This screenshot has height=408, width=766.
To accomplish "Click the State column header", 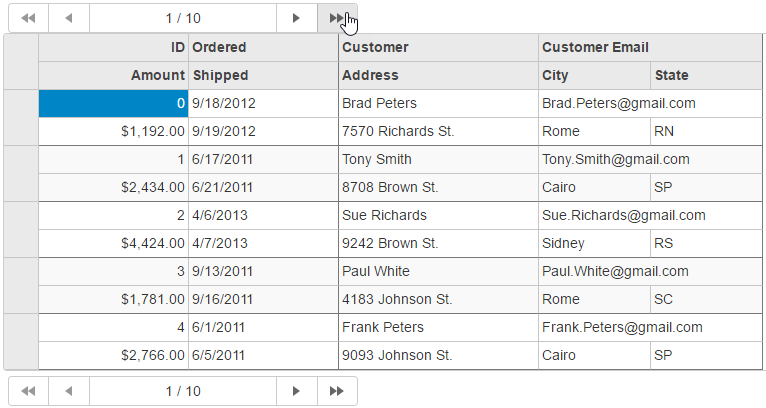I will [x=706, y=75].
